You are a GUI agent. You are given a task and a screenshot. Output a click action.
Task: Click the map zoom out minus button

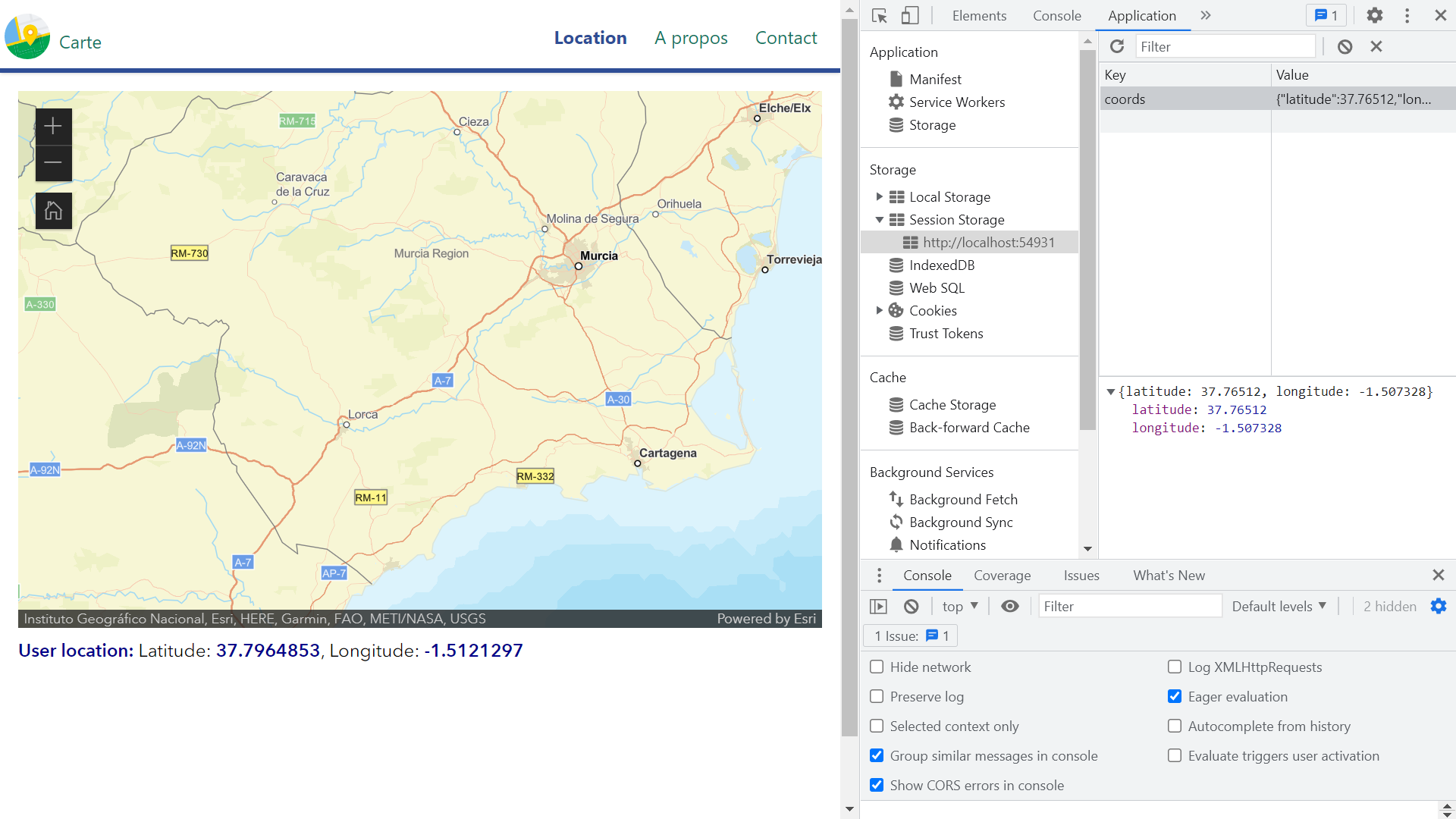coord(53,162)
